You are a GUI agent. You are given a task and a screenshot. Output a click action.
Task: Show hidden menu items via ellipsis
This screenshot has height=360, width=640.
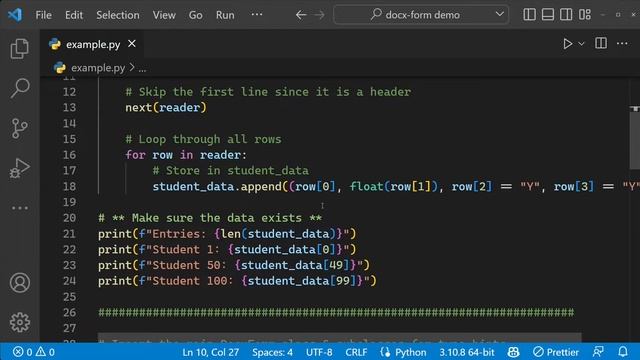(257, 15)
